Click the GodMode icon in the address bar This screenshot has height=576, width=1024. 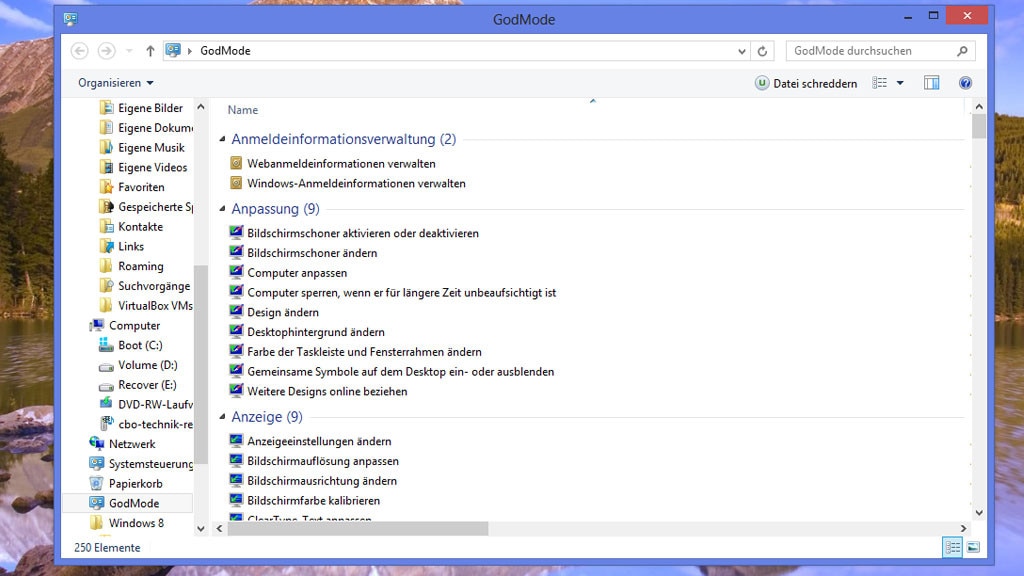[173, 50]
